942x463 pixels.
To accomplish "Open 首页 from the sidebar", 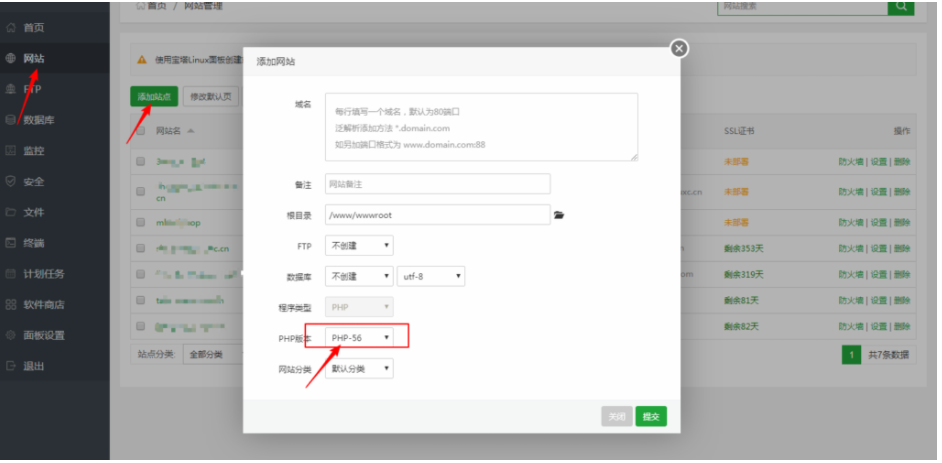I will 33,27.
